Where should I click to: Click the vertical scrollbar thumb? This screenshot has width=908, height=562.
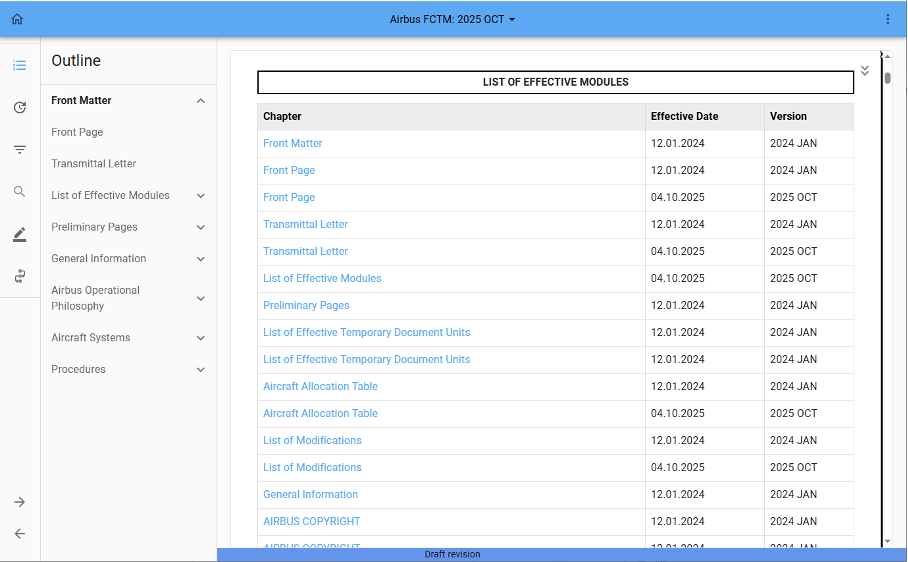(887, 78)
